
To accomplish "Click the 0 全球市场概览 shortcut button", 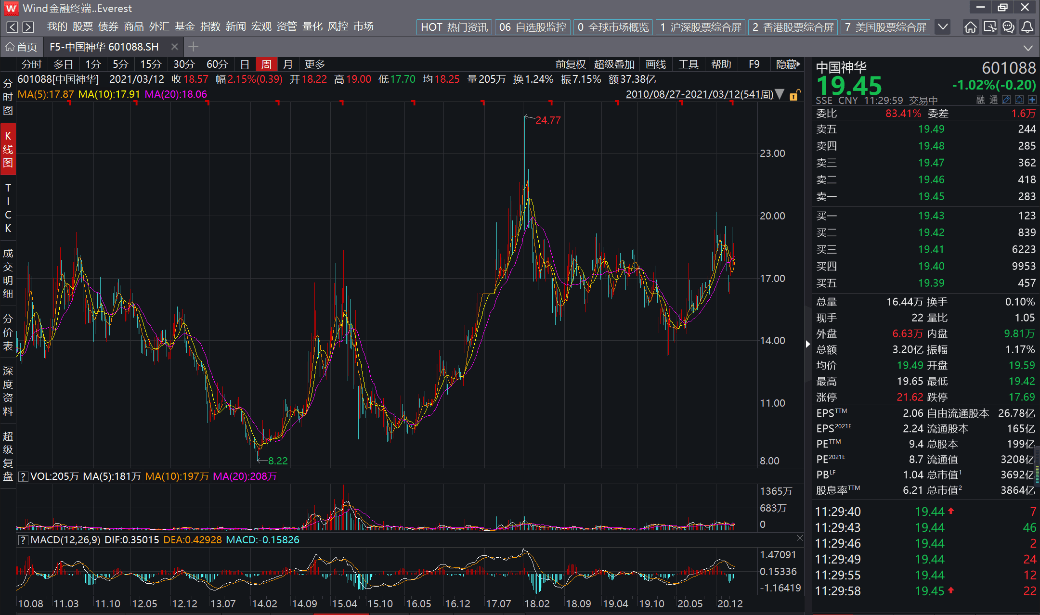I will coord(613,27).
